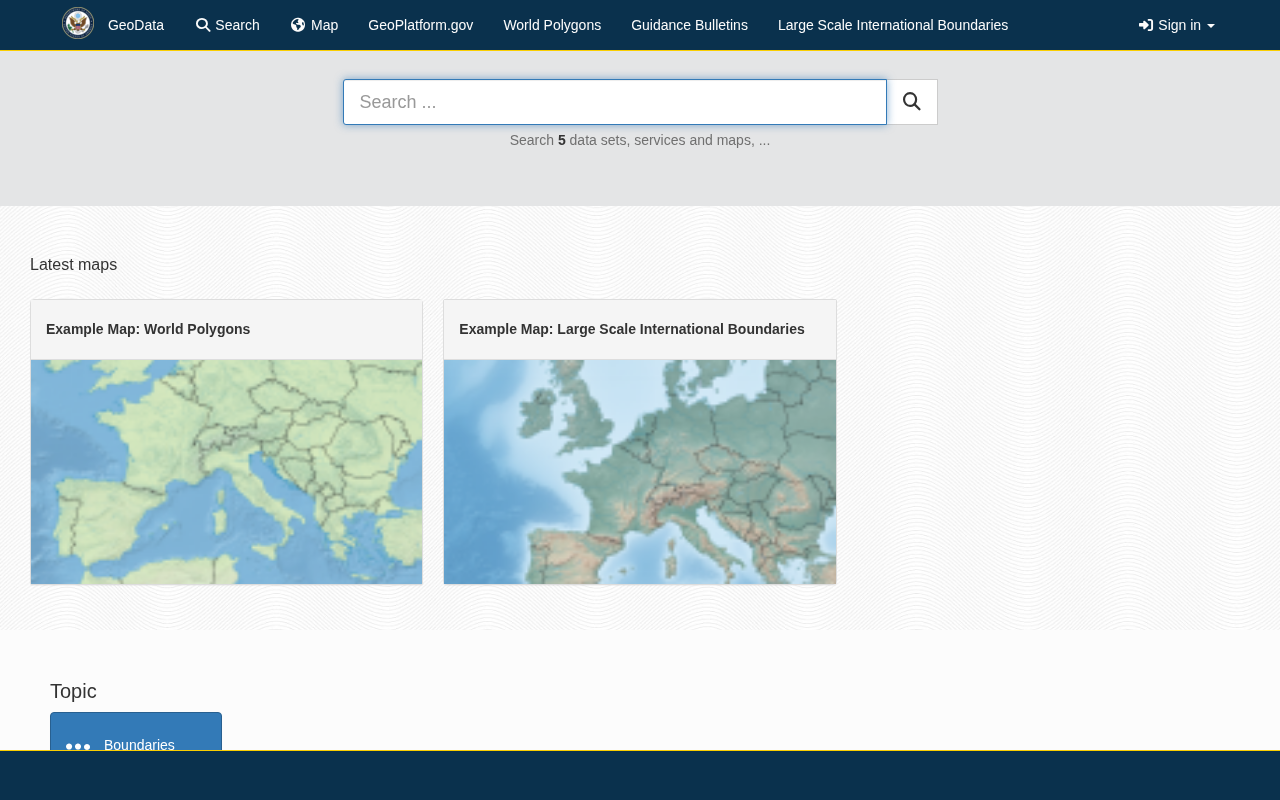Click the sign-in arrow icon
Screen dimensions: 1280x800
1146,25
